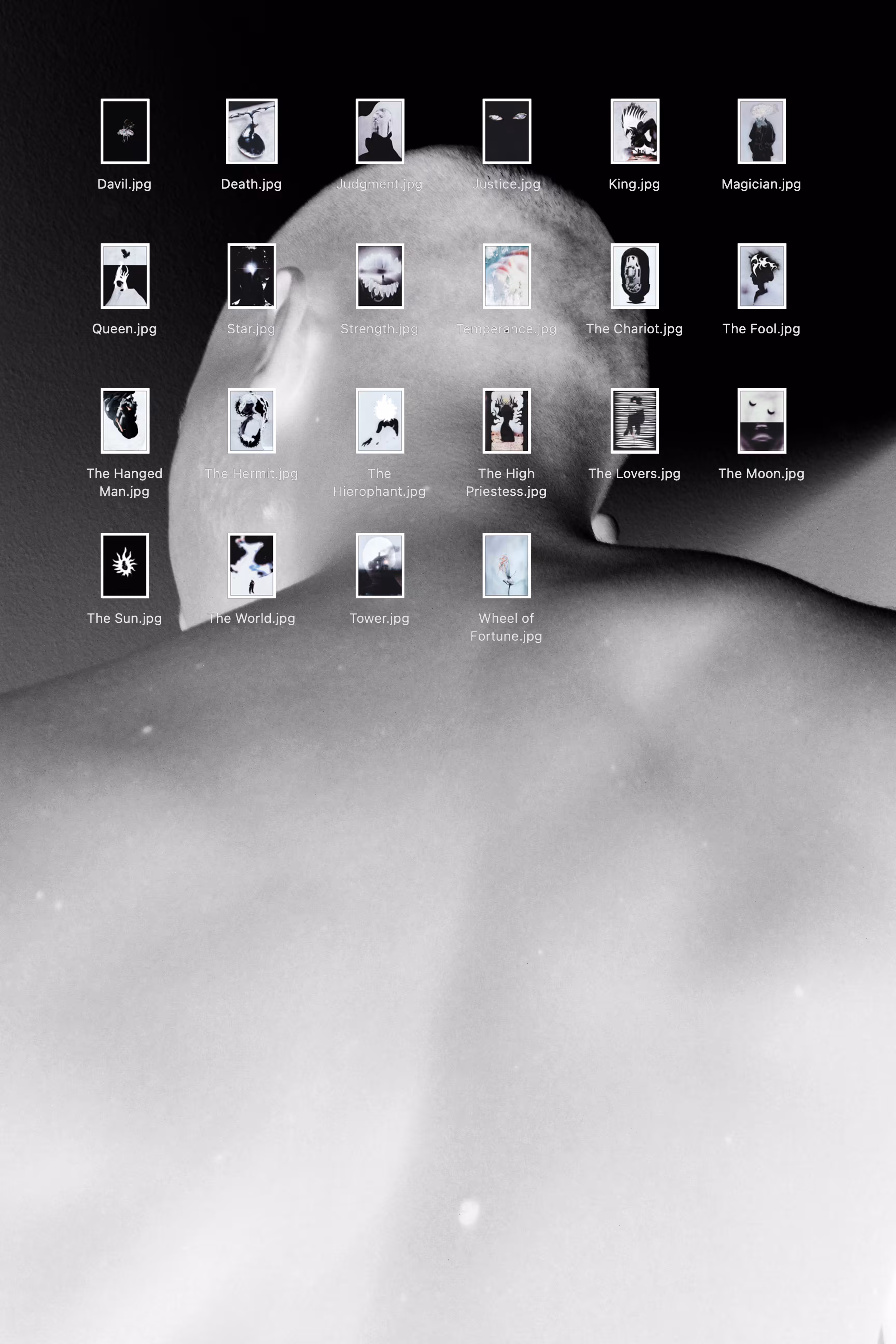Select the Magician.jpg file icon

(761, 131)
